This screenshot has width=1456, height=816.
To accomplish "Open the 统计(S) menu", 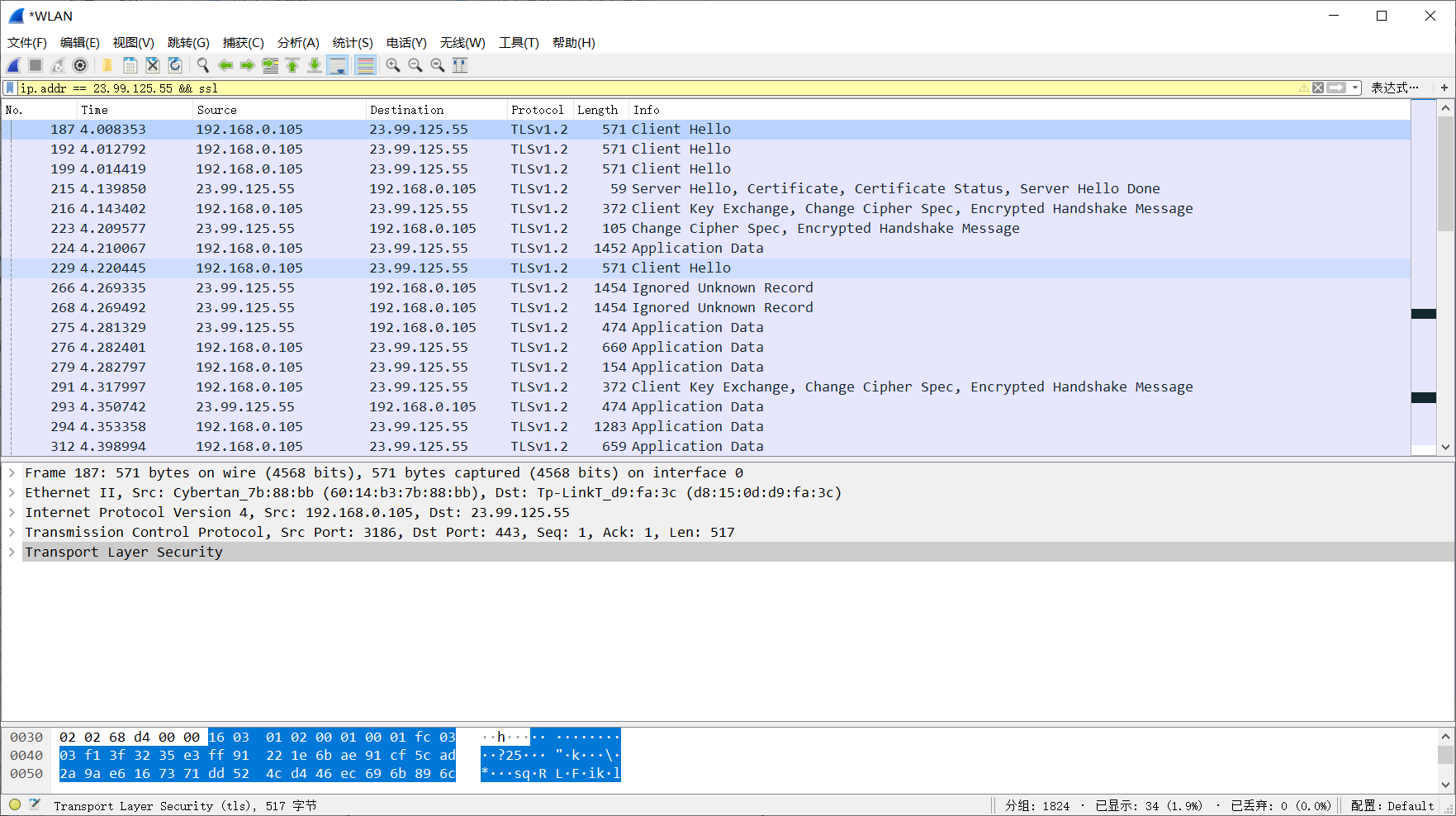I will click(353, 43).
